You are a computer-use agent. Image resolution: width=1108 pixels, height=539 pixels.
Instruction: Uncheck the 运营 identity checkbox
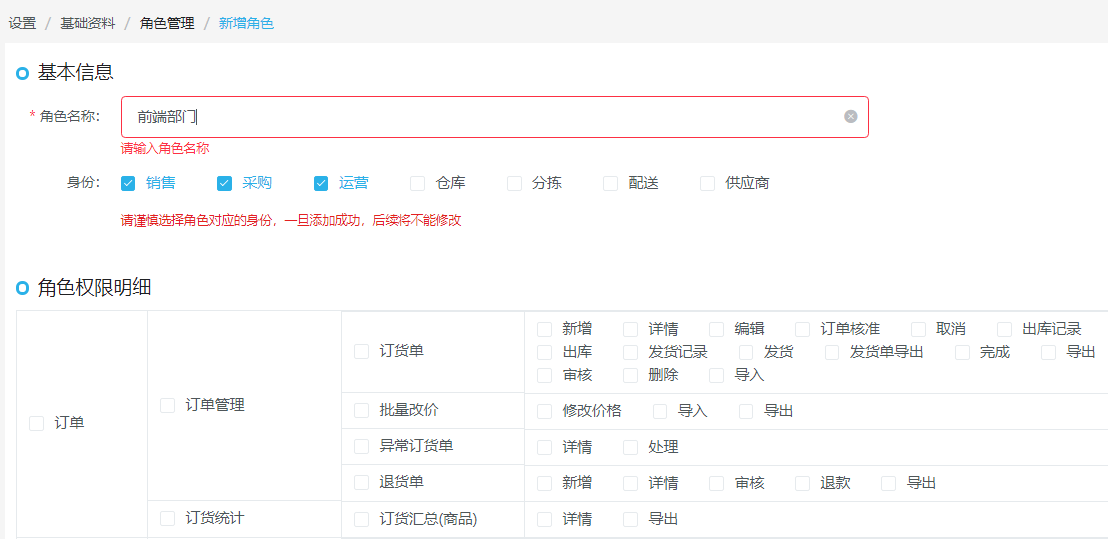click(321, 184)
